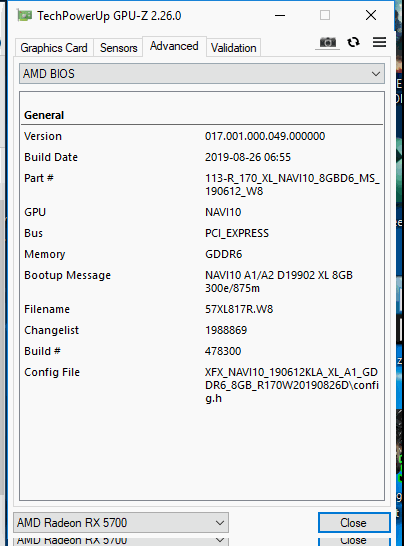Screen dimensions: 404x546
Task: Switch to the Graphics Card tab
Action: click(x=54, y=48)
